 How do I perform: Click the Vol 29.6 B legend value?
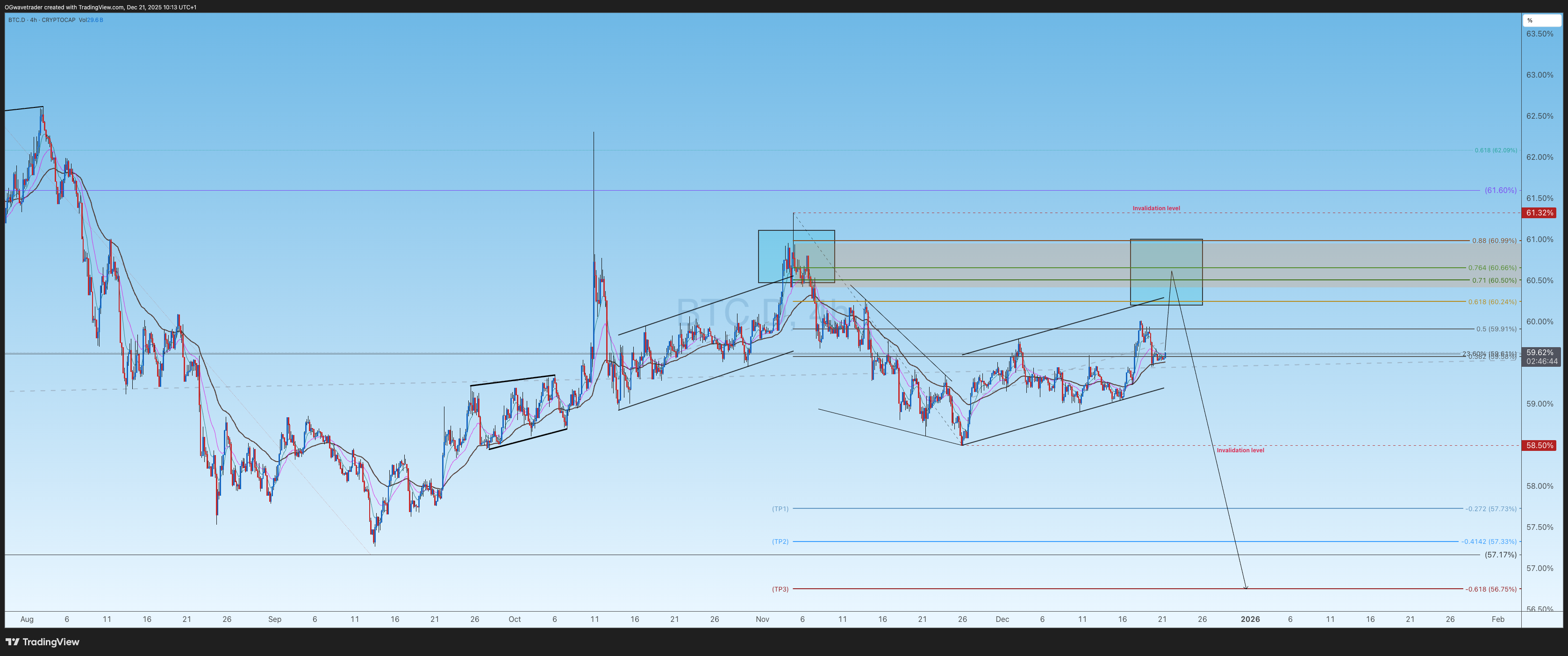91,20
